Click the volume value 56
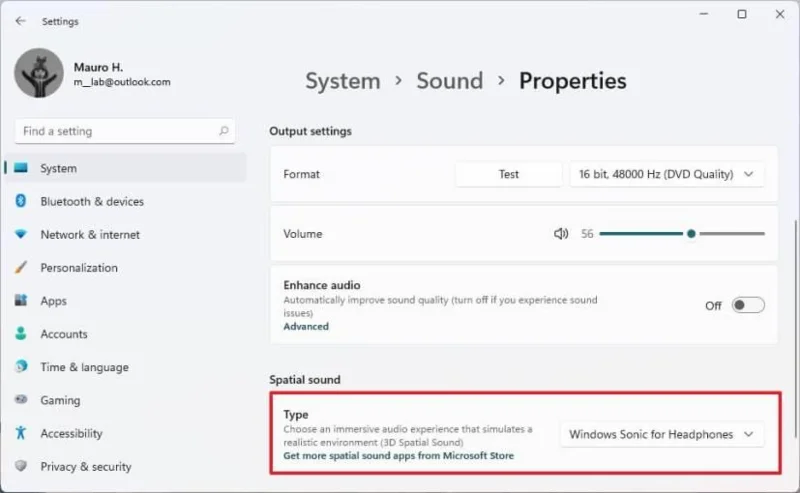 [x=587, y=234]
